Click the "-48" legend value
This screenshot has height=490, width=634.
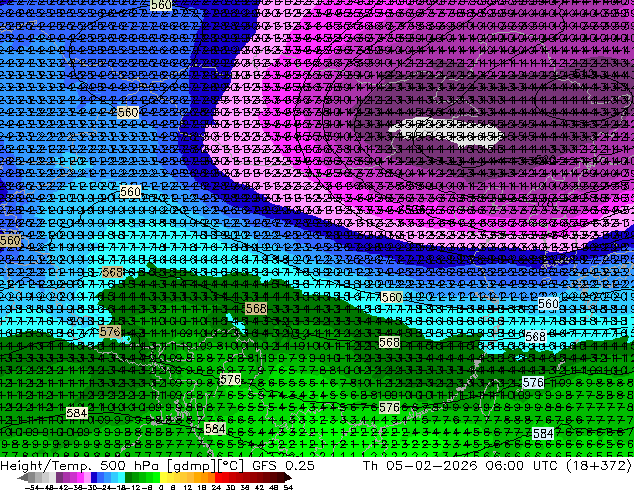(x=47, y=487)
